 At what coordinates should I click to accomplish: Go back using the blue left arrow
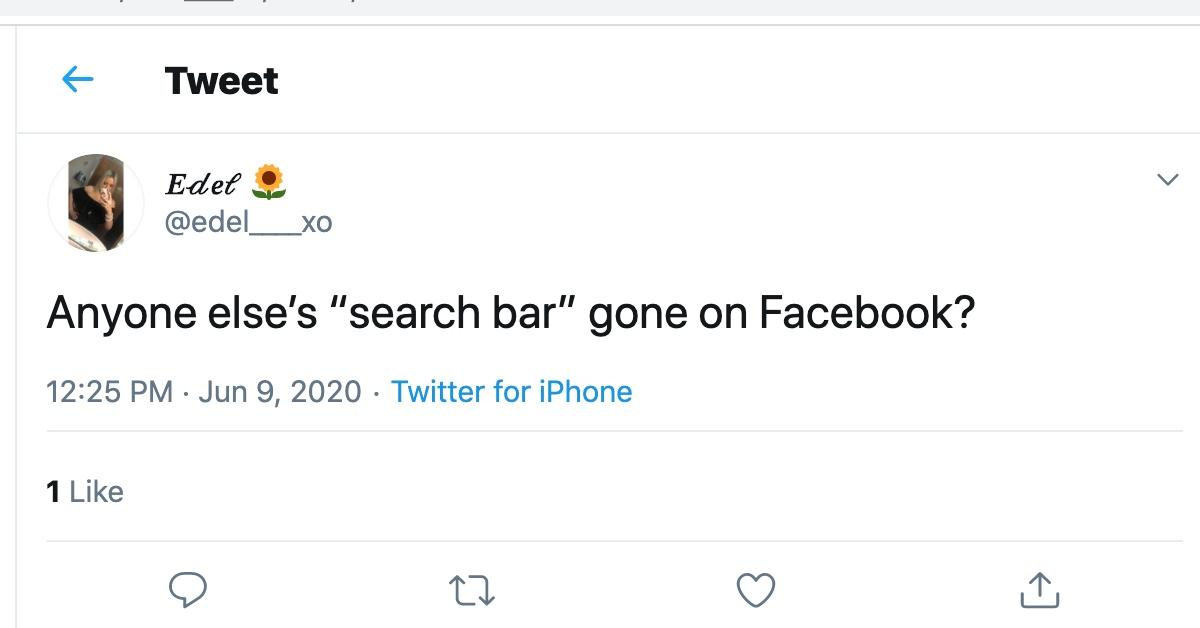point(78,80)
